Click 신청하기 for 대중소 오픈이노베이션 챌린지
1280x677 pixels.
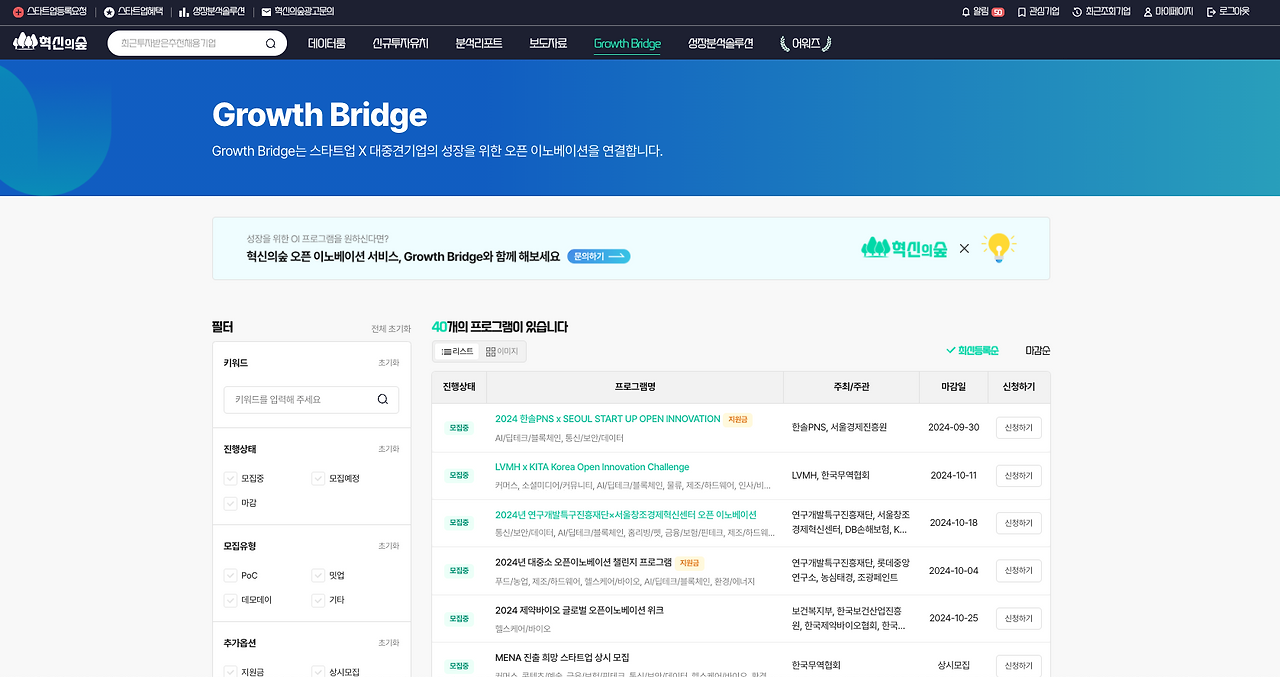[1019, 571]
